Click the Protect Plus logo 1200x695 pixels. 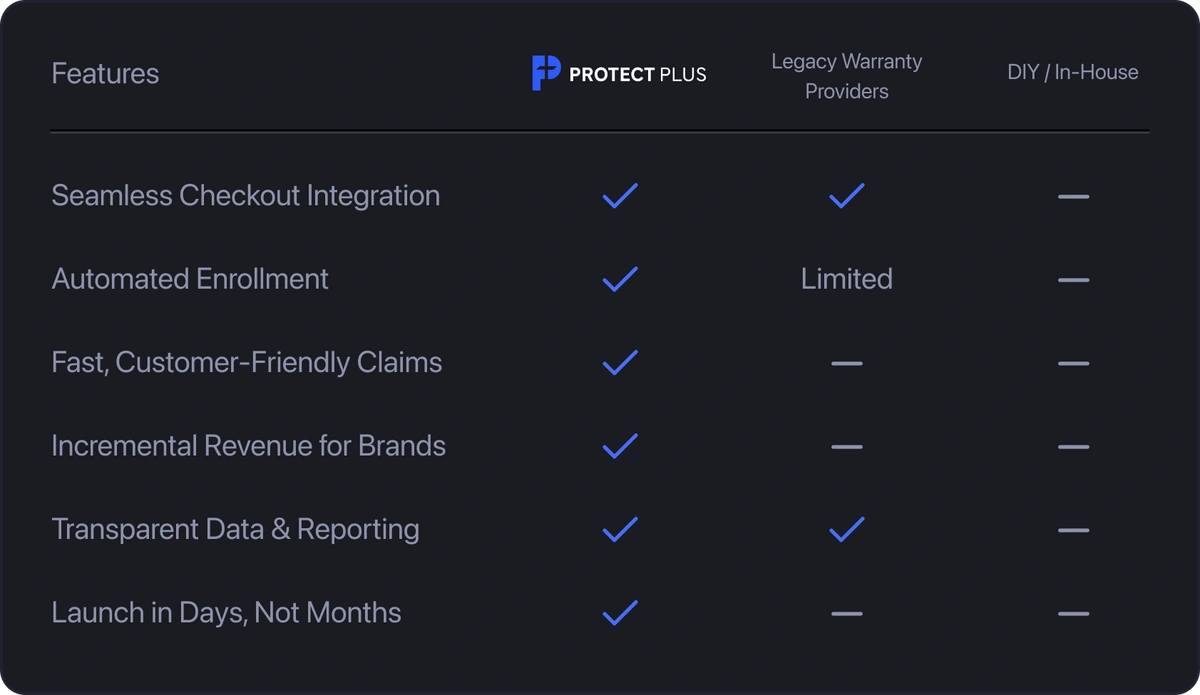(619, 74)
